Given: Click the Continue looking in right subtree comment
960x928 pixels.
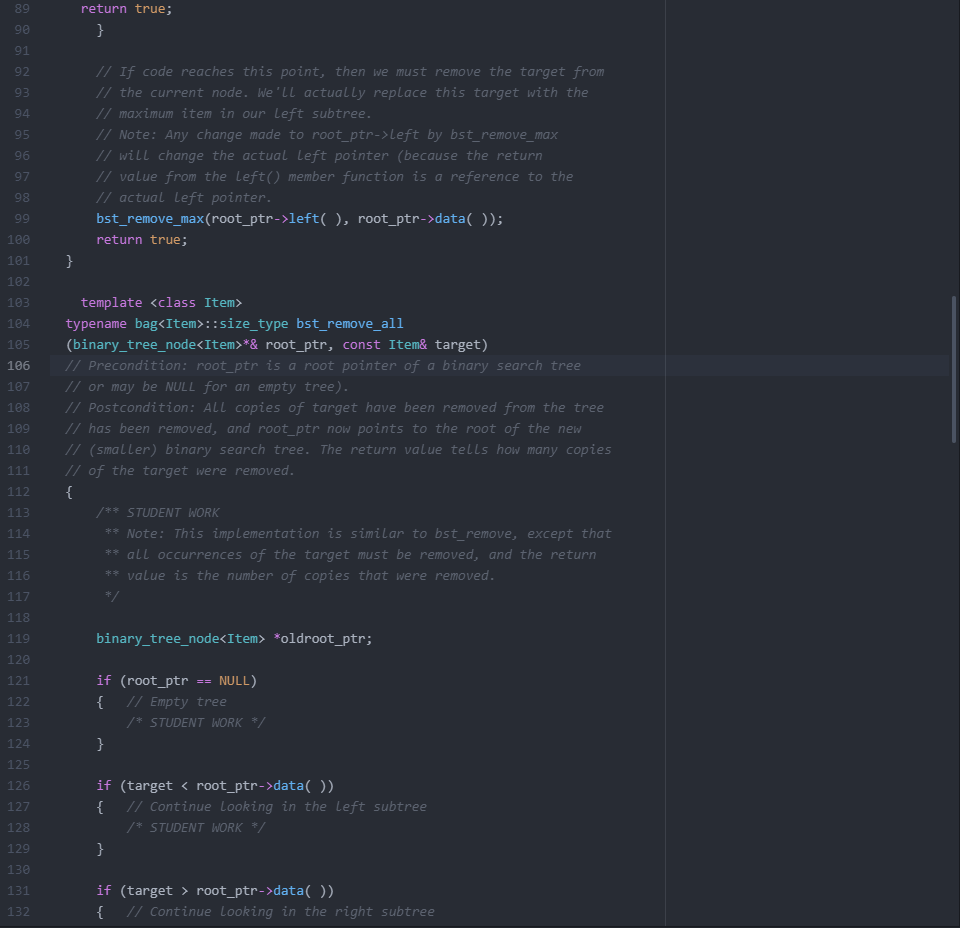Looking at the screenshot, I should 280,911.
